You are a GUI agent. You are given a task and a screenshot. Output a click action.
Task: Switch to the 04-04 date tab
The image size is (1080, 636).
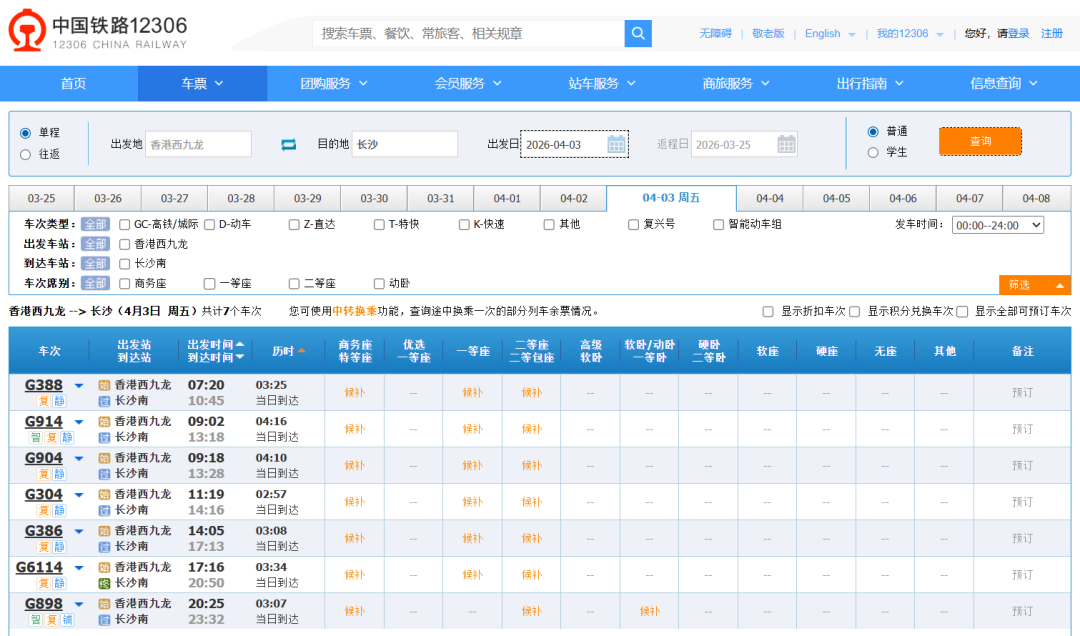(x=769, y=198)
